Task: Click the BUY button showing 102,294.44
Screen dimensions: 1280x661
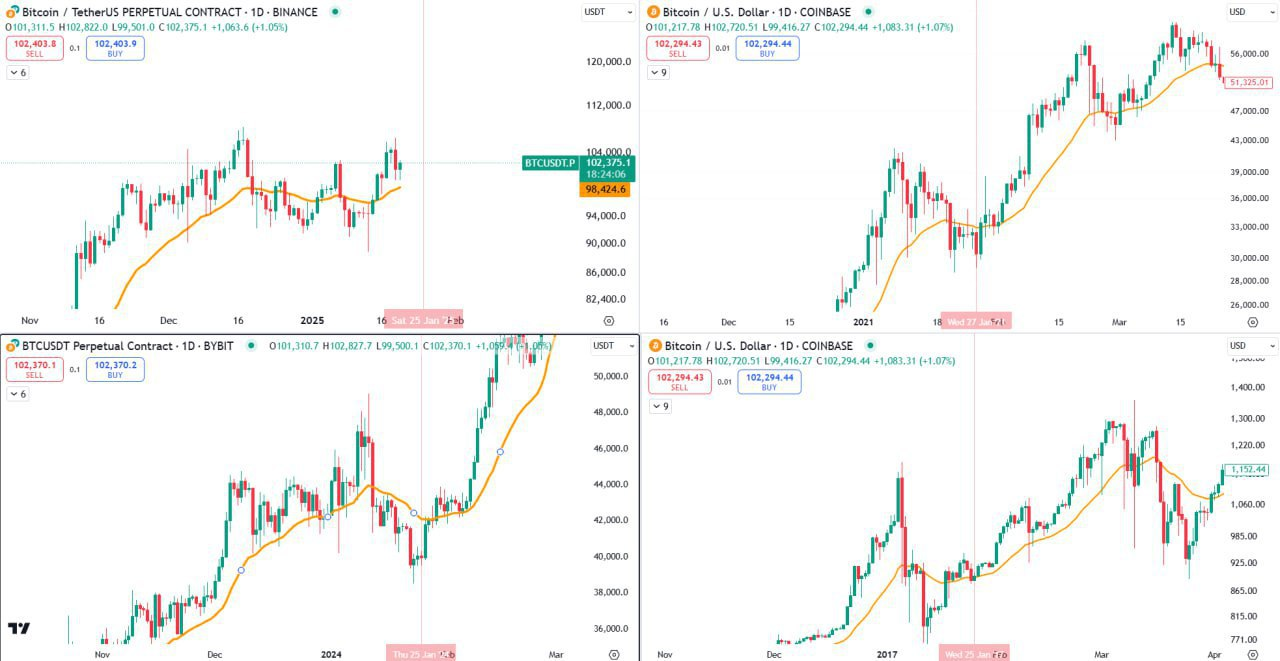Action: (767, 48)
